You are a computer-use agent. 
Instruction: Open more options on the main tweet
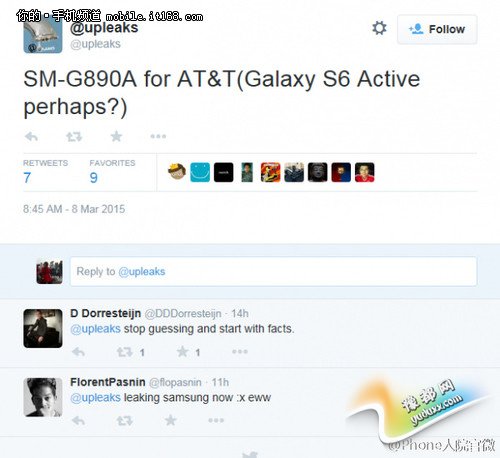click(x=158, y=136)
